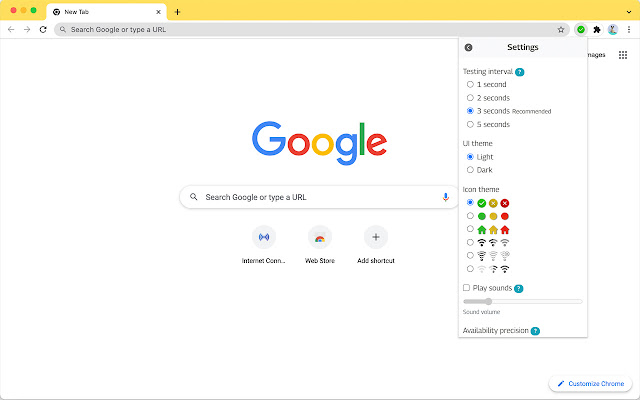This screenshot has height=400, width=640.
Task: Select the 2 seconds testing interval
Action: pos(470,98)
